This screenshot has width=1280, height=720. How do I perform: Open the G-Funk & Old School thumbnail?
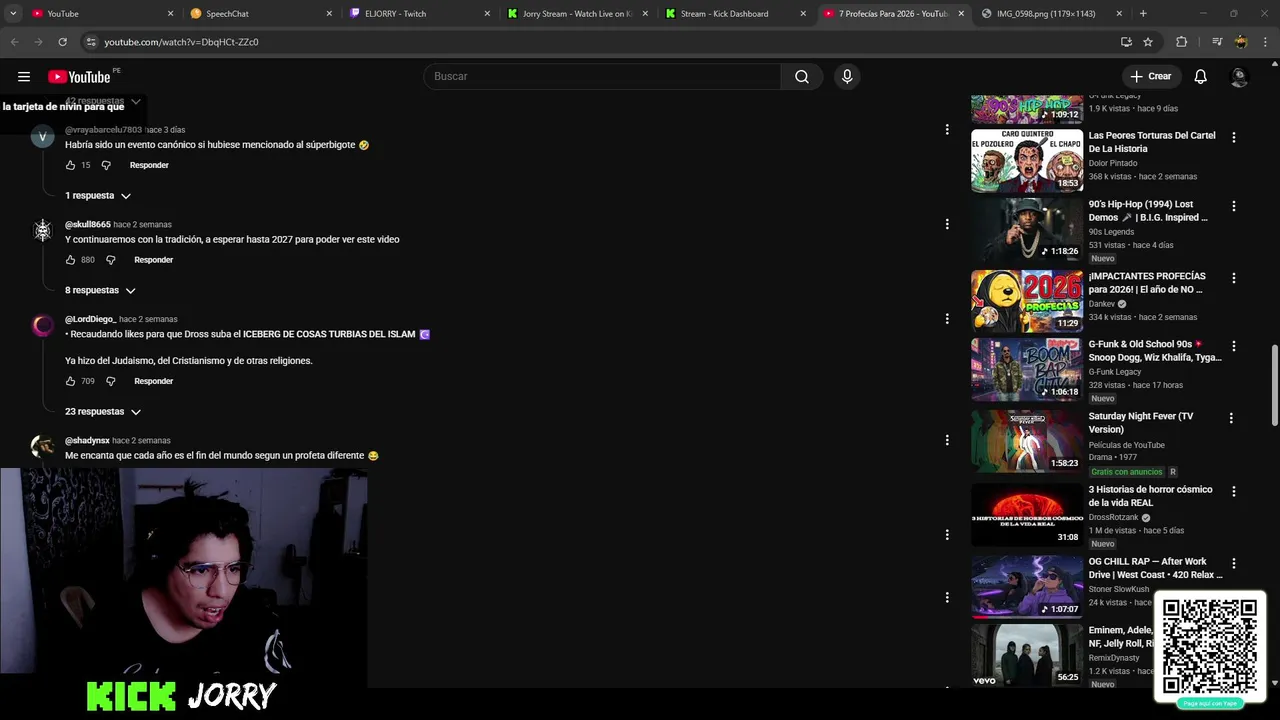click(1027, 369)
